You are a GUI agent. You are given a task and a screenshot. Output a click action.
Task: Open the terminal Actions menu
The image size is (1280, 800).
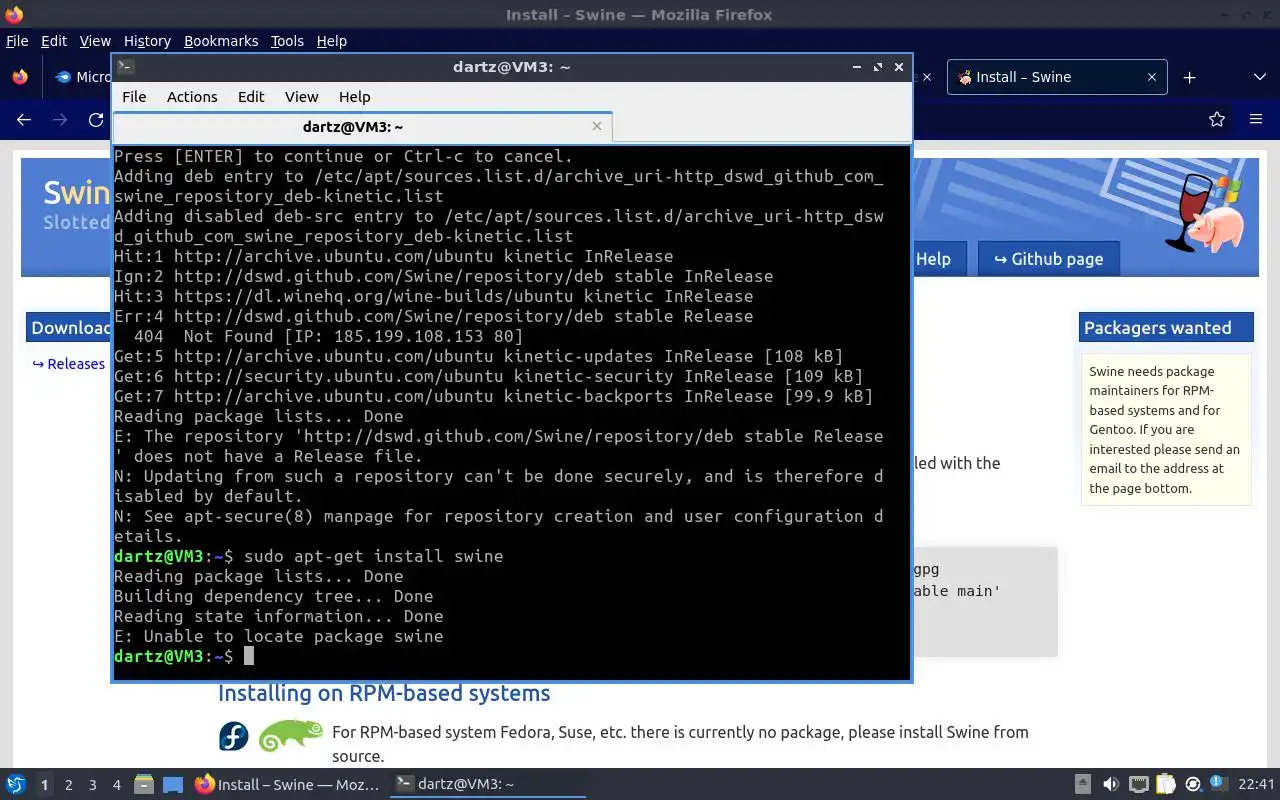pos(192,97)
